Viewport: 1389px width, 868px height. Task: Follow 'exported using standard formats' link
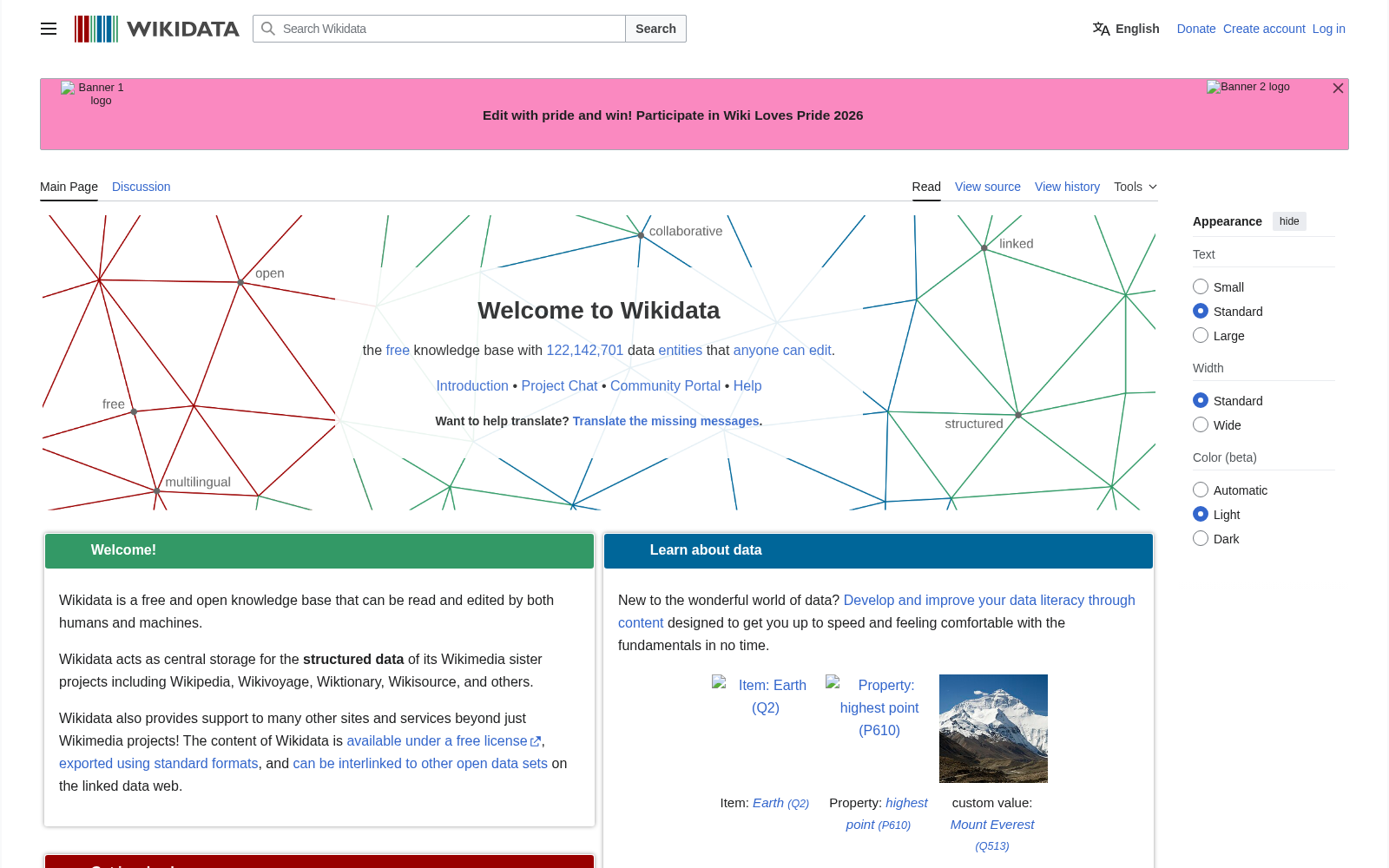click(x=159, y=763)
